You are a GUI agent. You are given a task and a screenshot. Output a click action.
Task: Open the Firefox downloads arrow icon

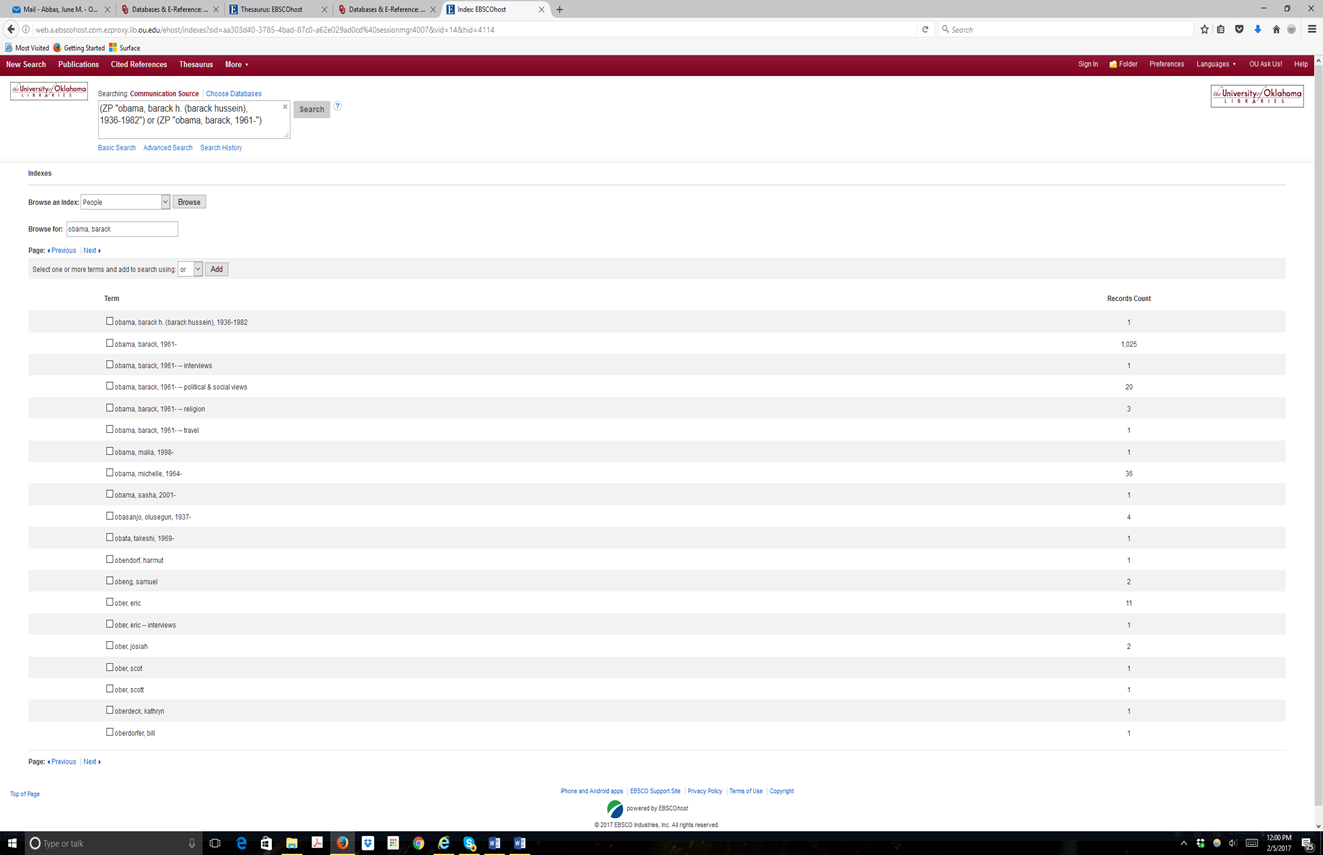point(1257,30)
